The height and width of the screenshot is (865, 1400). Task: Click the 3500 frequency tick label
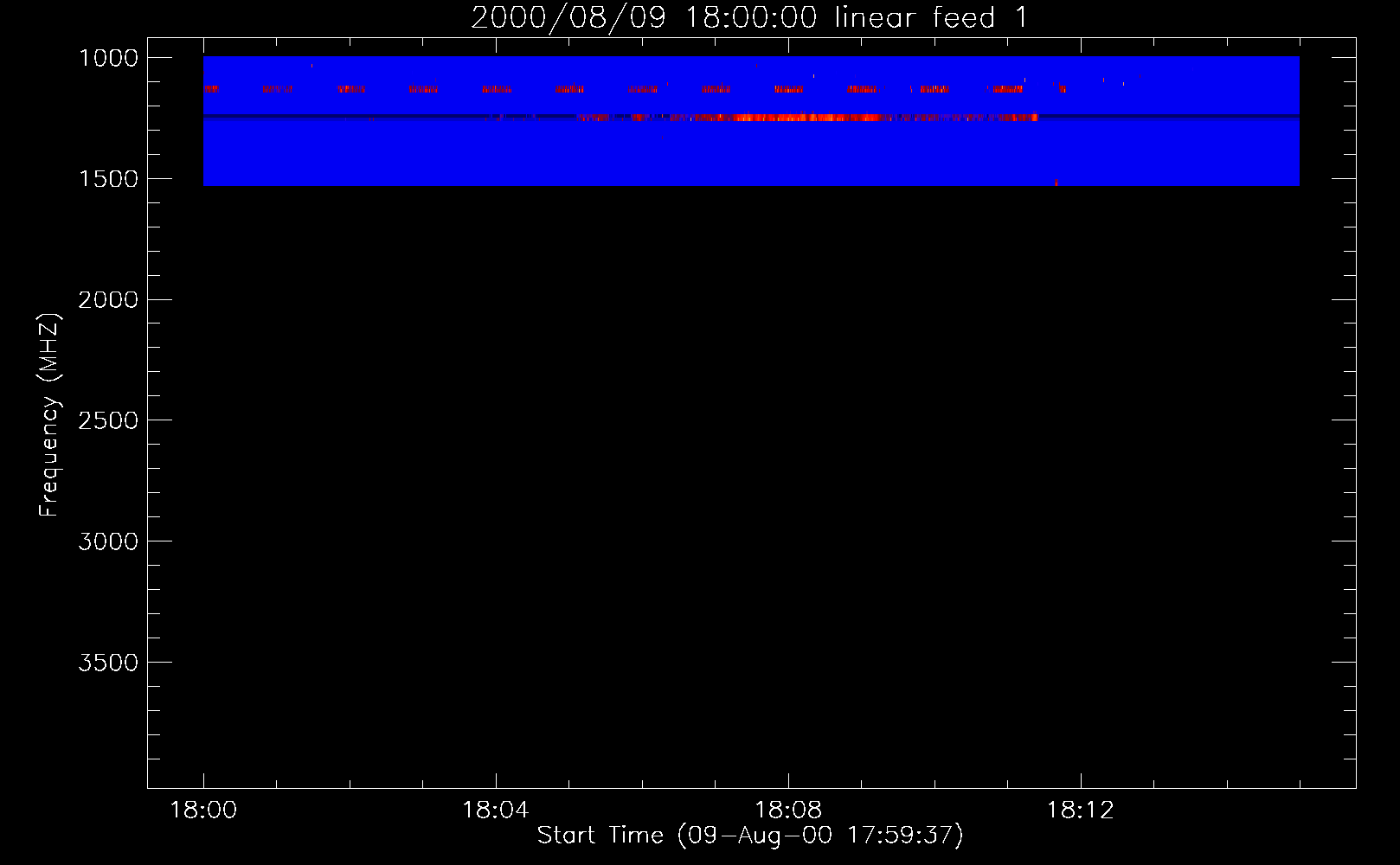[x=108, y=663]
